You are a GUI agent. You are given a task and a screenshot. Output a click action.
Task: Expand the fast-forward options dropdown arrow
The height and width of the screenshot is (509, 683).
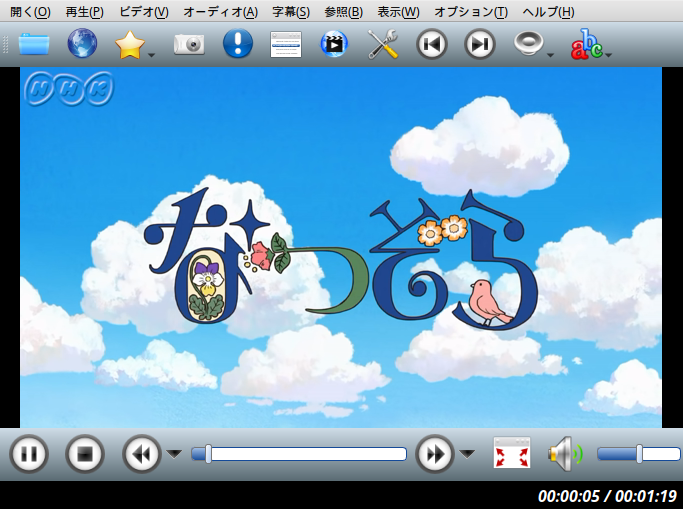(467, 454)
